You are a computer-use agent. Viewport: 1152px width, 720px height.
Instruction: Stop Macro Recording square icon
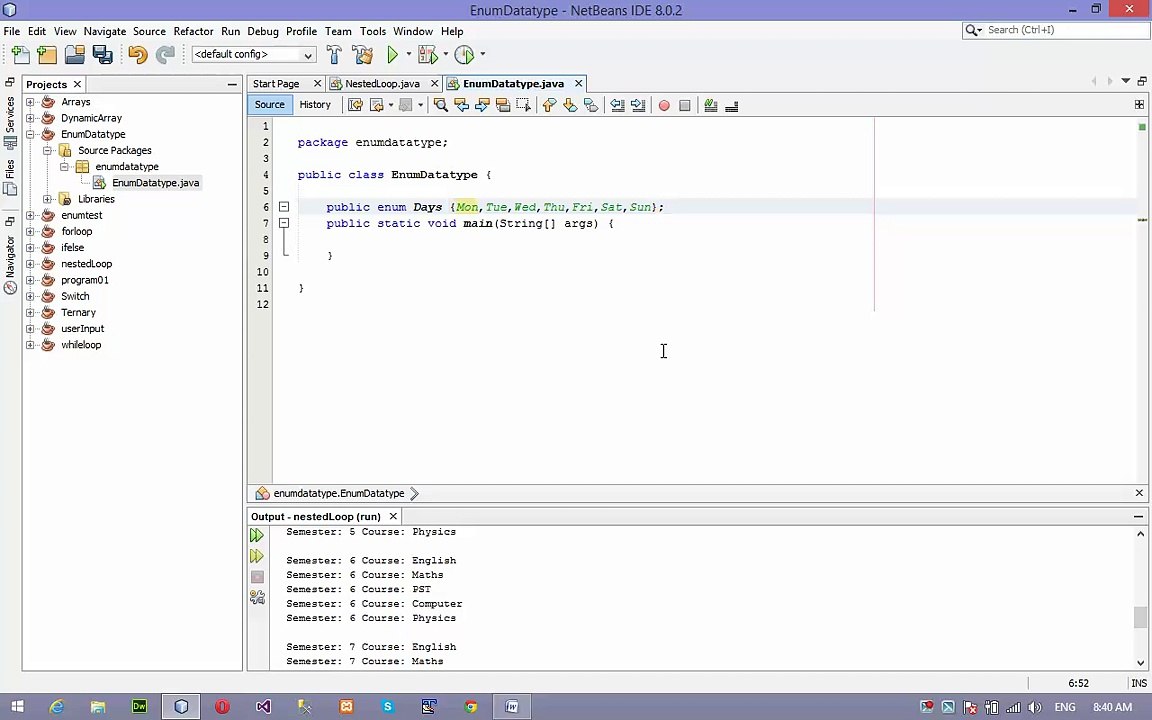[685, 105]
